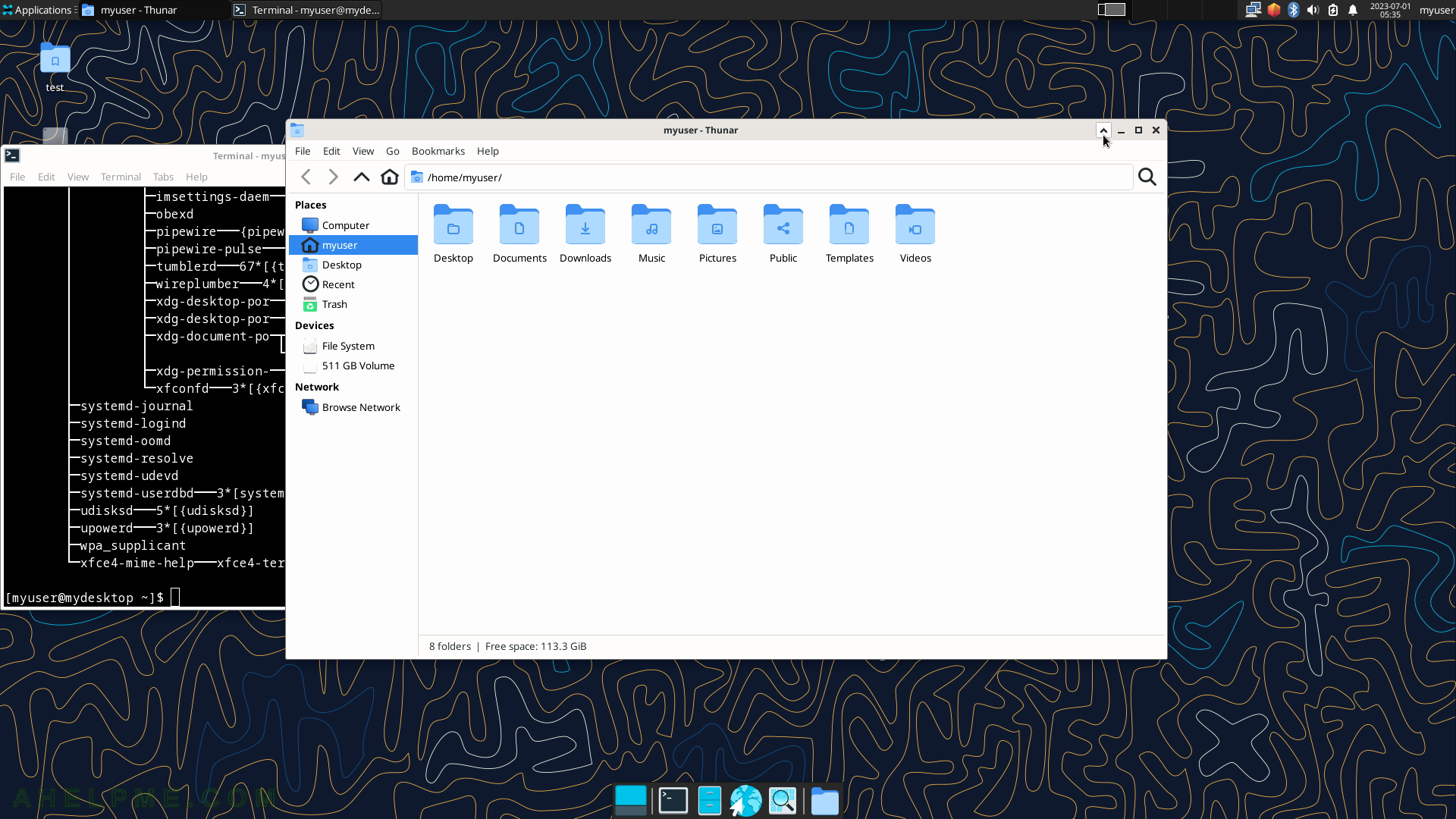Open the home folder icon in dock
1456x819 pixels.
tap(825, 800)
